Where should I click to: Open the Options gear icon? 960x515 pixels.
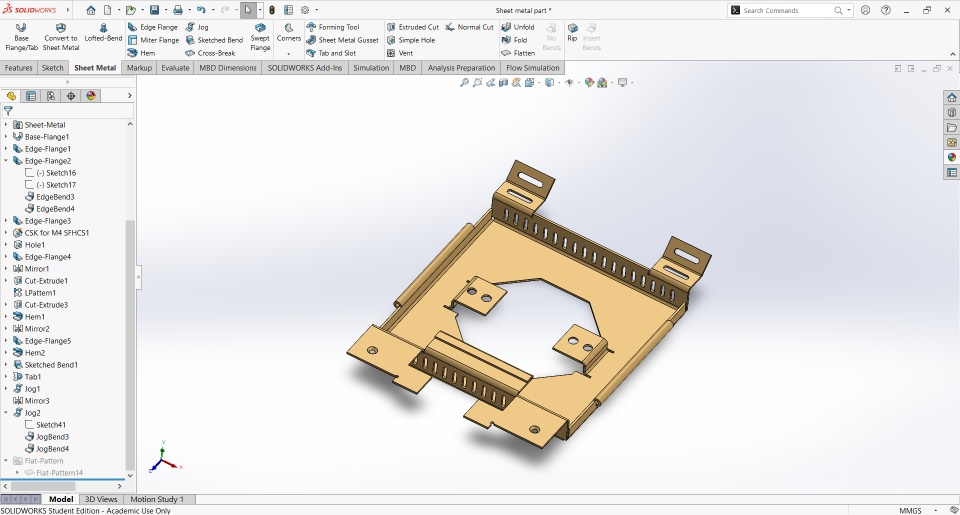click(305, 10)
